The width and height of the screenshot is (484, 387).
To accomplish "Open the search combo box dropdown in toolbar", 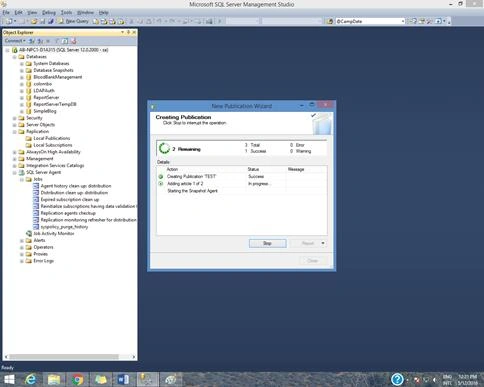I will [x=403, y=21].
